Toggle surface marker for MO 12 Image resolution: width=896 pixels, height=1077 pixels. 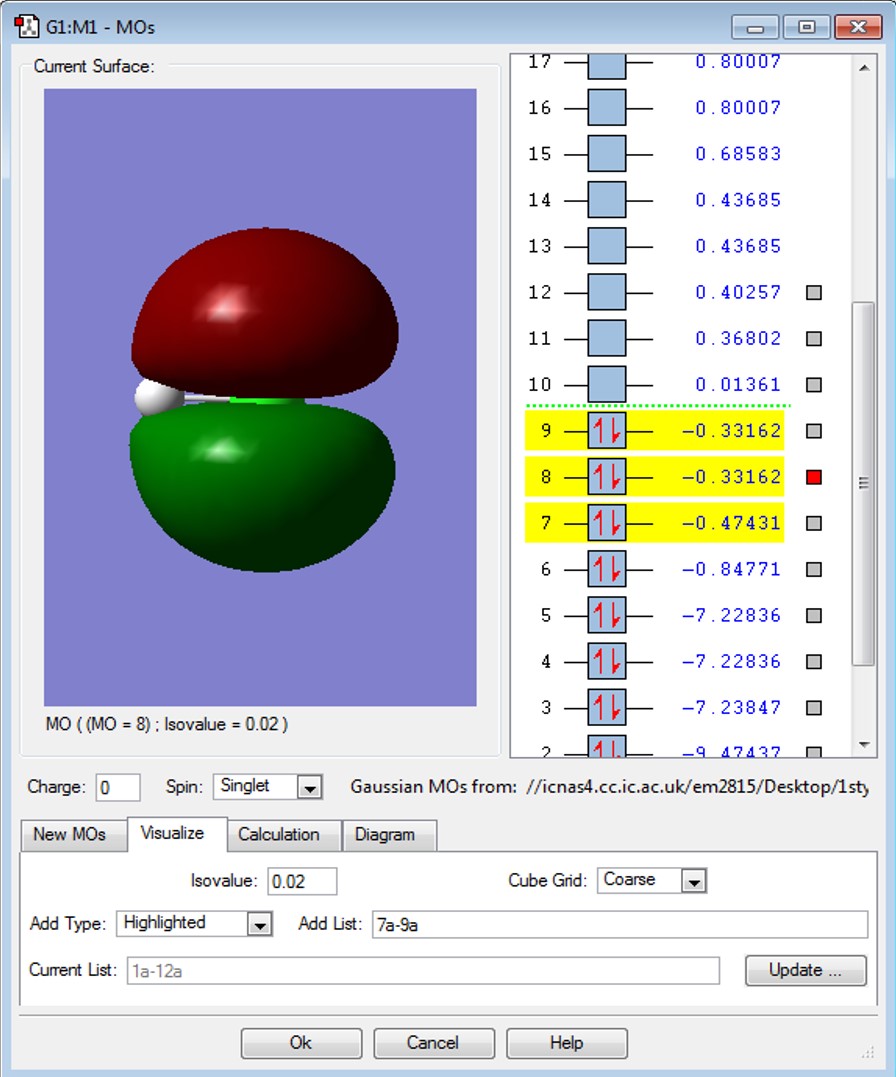click(814, 293)
